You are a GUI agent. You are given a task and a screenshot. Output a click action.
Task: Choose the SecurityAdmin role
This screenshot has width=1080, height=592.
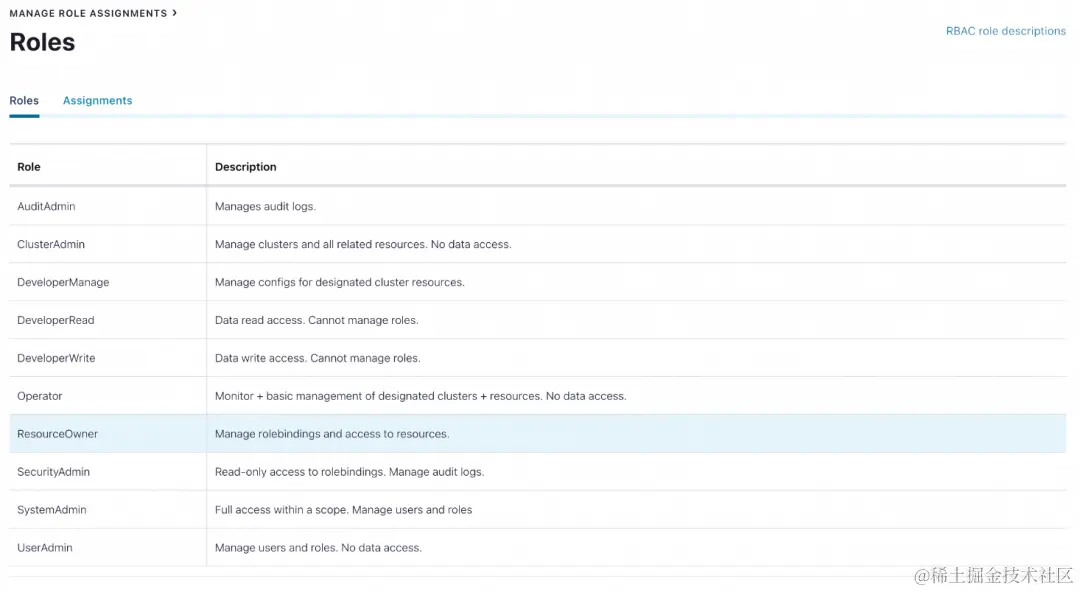coord(54,471)
